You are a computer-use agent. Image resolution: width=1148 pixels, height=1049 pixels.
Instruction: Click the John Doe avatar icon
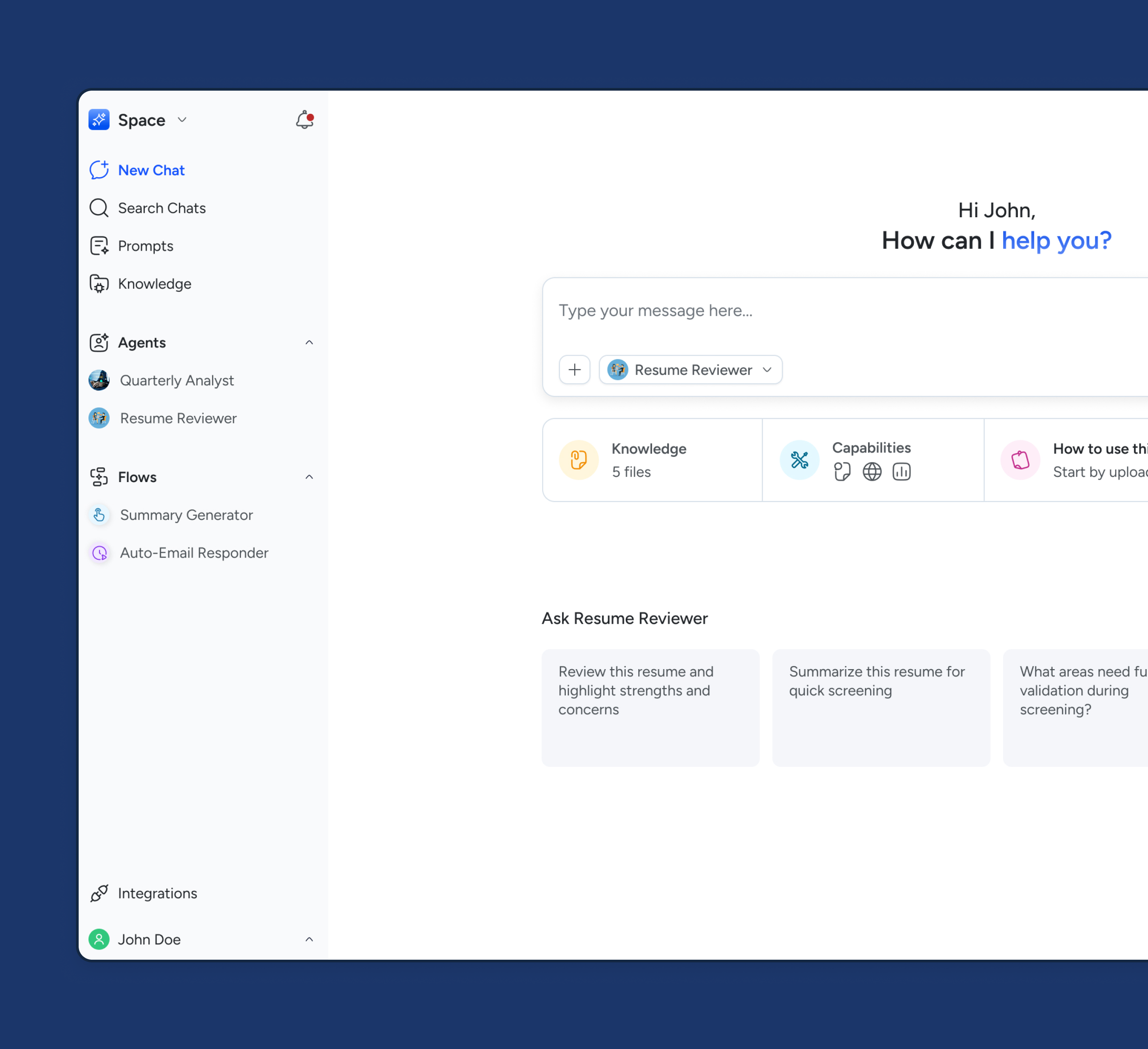[x=99, y=939]
